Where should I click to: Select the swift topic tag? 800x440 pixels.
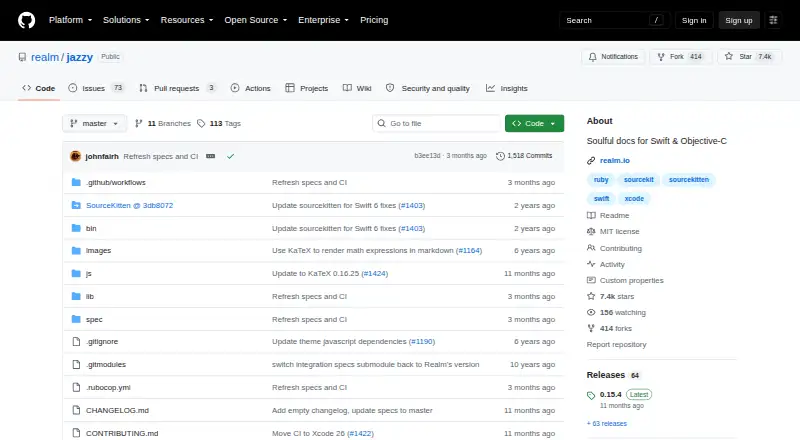click(601, 199)
